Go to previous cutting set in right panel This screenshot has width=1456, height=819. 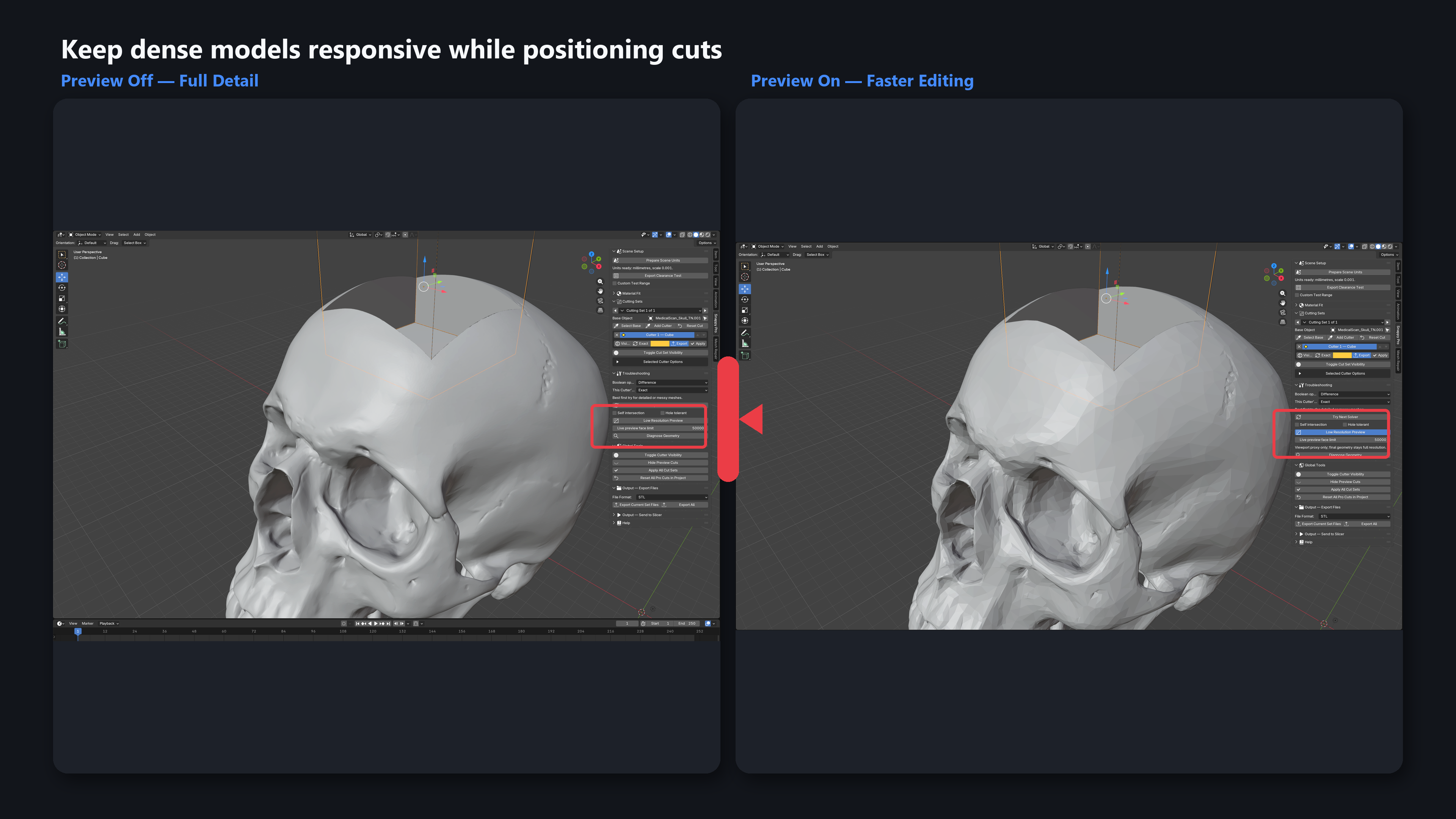(1298, 322)
